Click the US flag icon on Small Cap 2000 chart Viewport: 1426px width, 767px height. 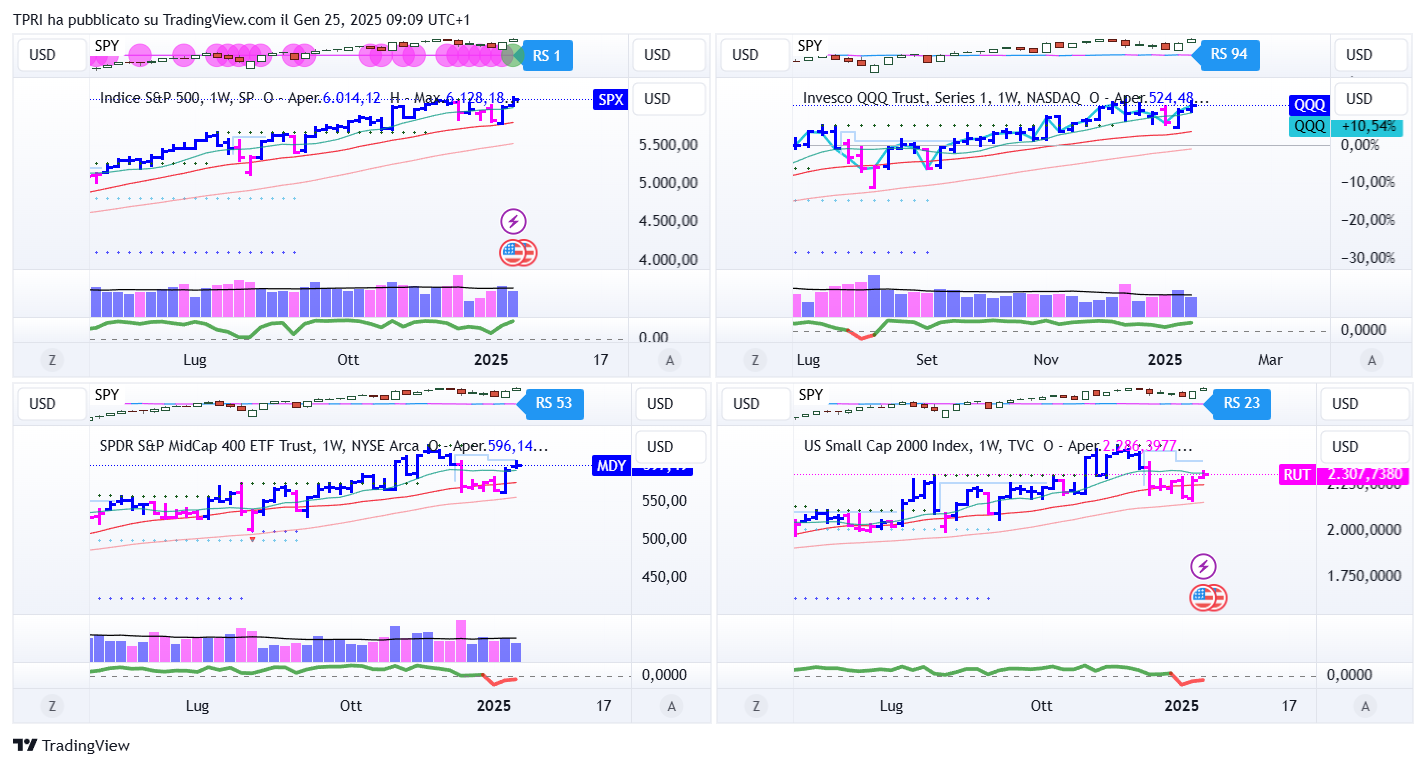1206,598
